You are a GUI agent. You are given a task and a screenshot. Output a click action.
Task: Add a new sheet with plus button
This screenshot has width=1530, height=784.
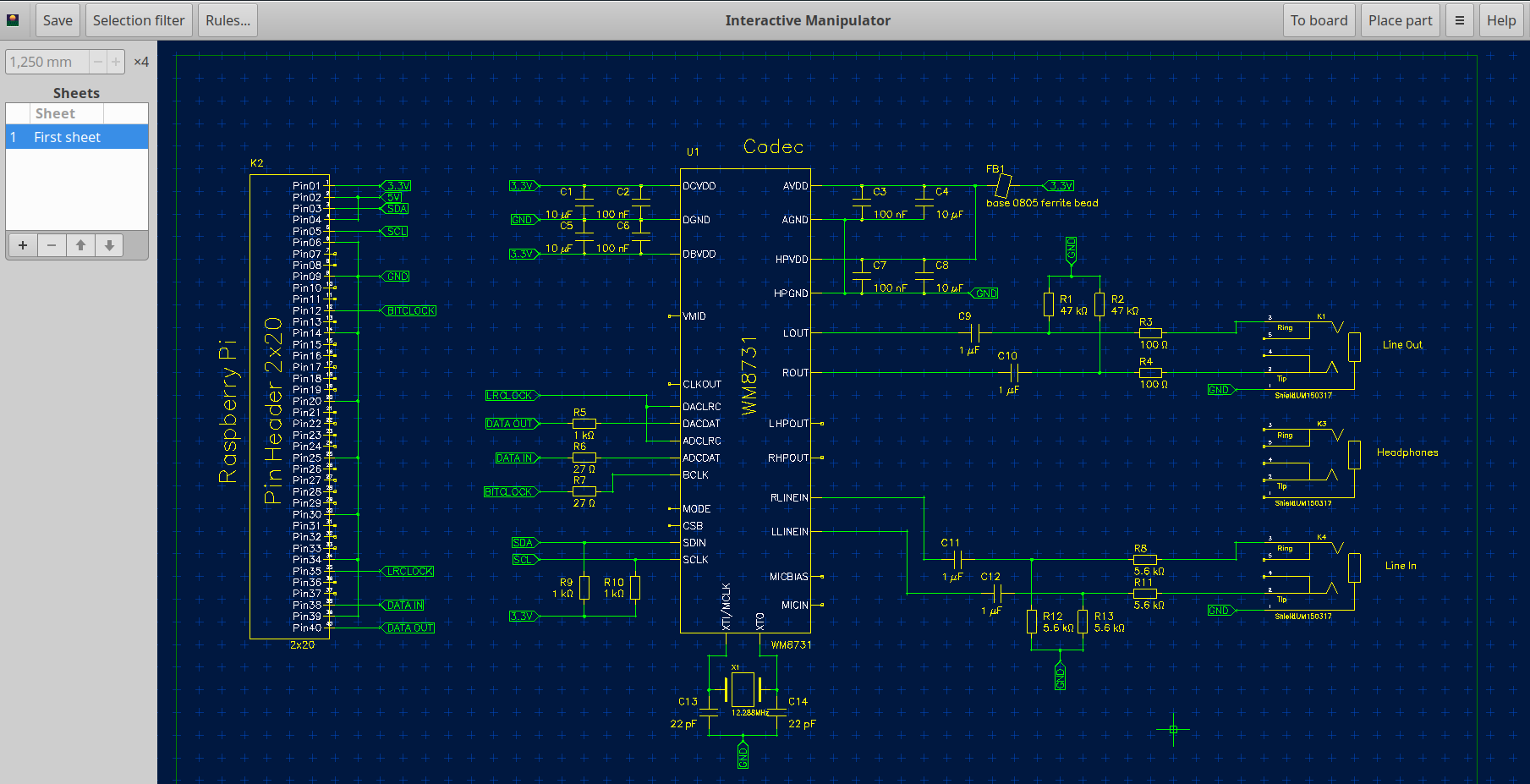coord(23,245)
